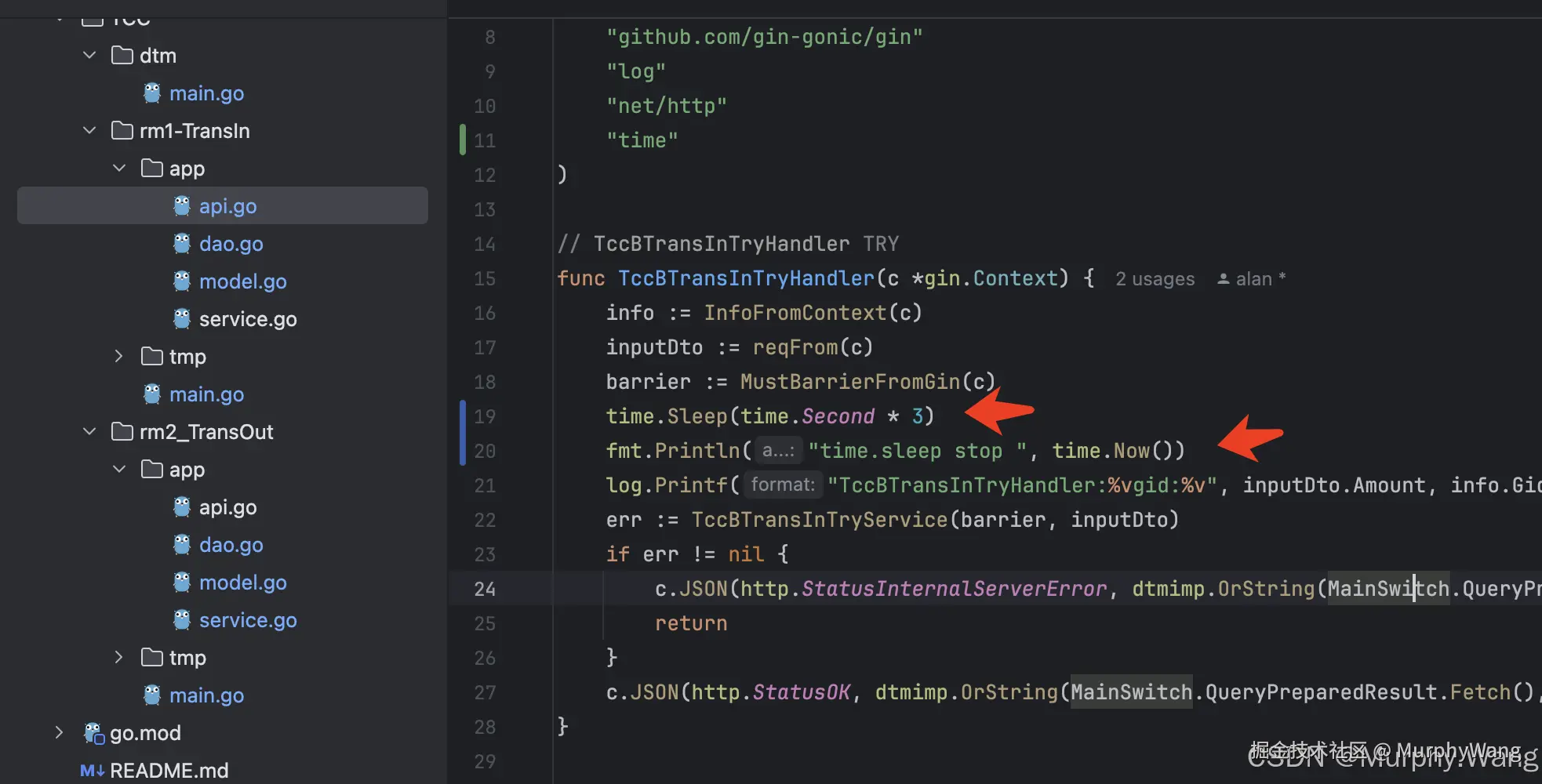1542x784 pixels.
Task: Click the README.md markdown icon
Action: click(92, 771)
